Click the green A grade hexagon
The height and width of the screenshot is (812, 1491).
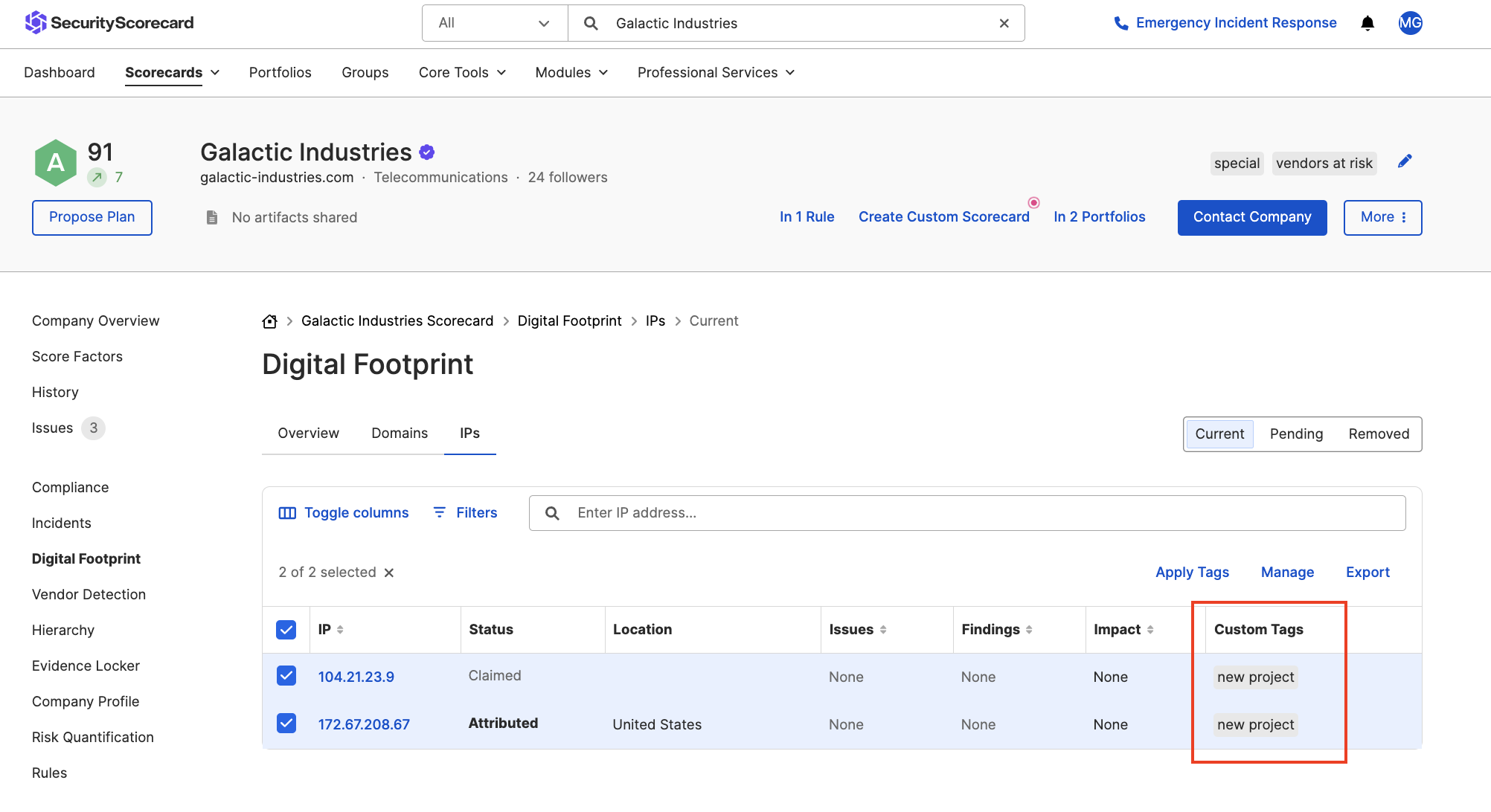(x=56, y=162)
